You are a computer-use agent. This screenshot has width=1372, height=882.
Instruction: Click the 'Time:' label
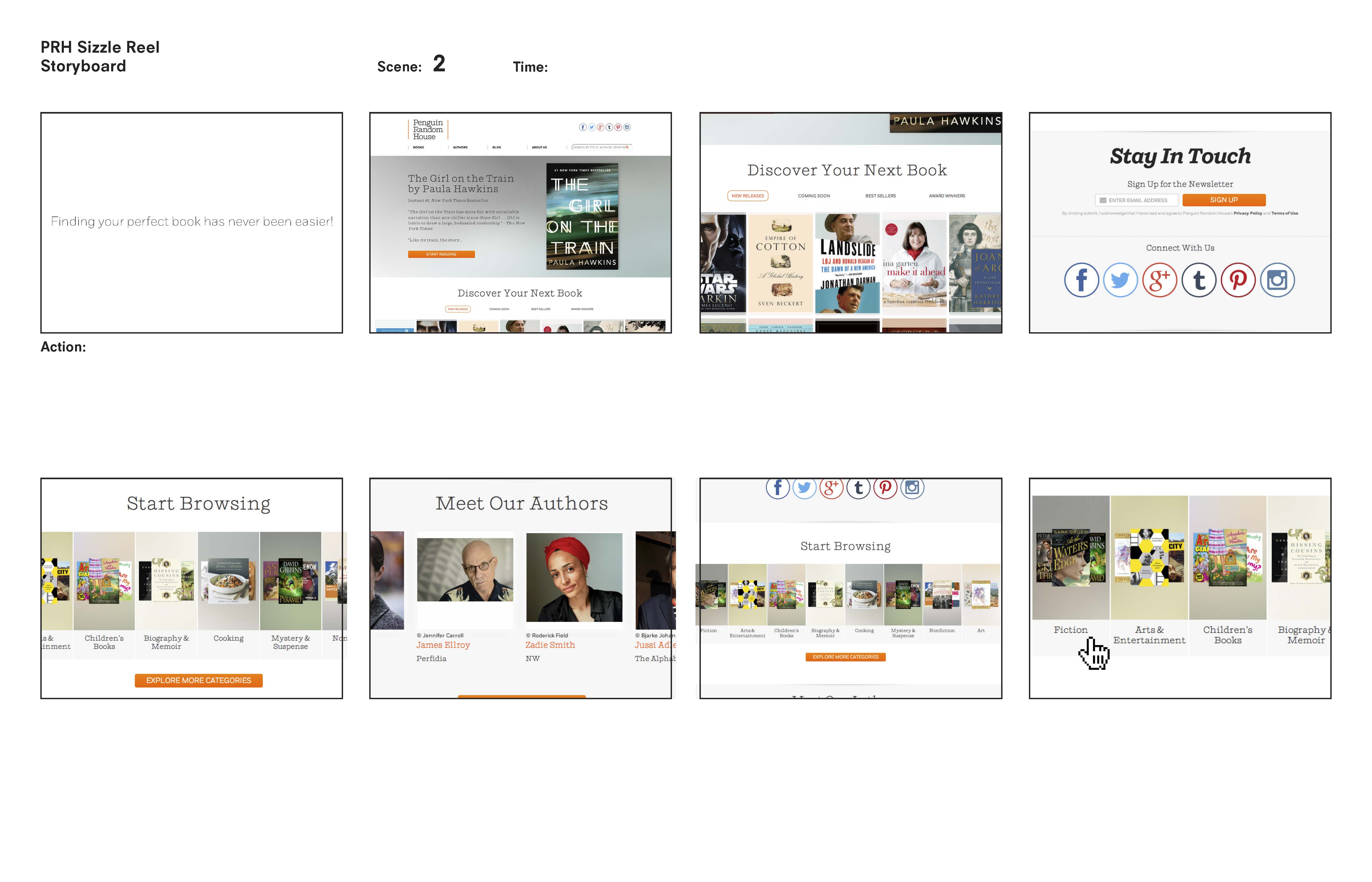(530, 67)
